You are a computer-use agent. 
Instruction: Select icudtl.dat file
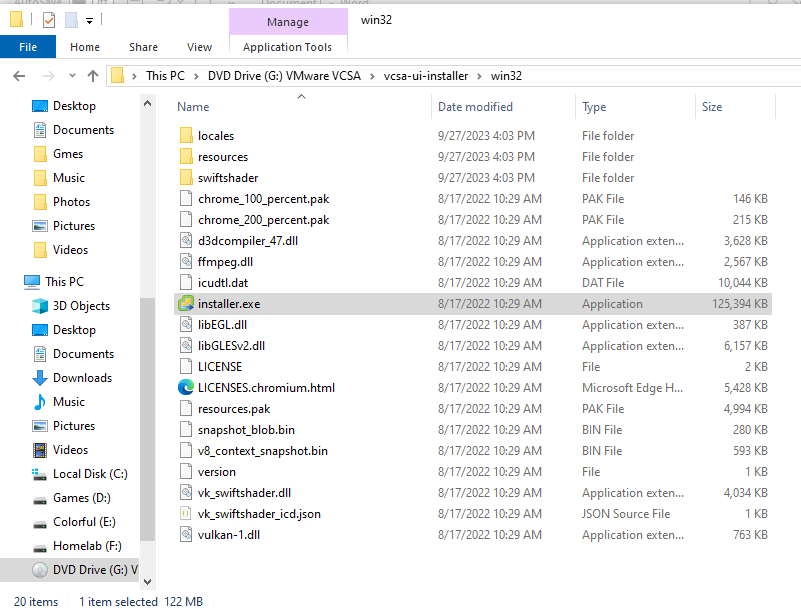(x=473, y=282)
